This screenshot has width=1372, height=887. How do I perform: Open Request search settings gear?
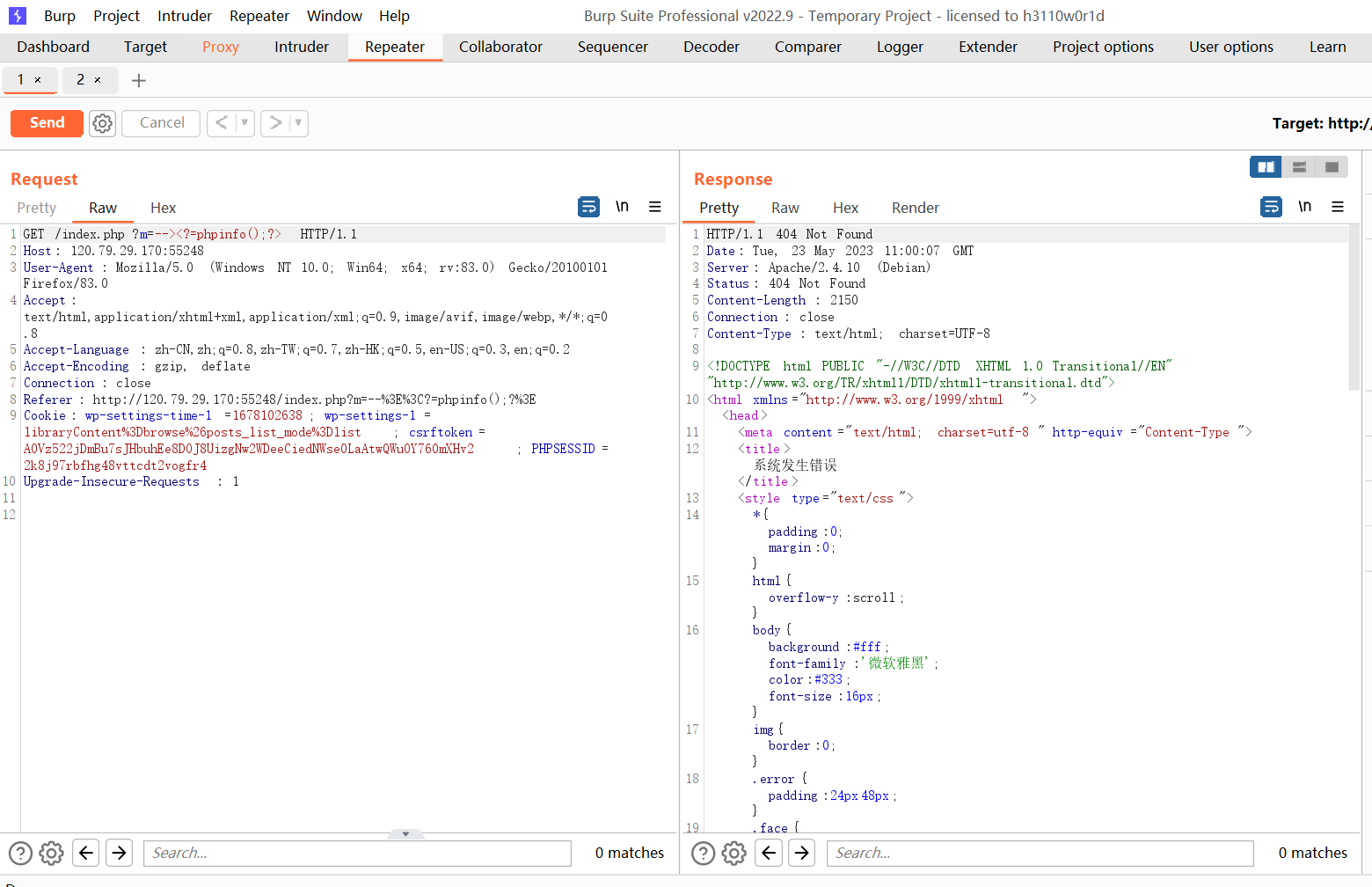tap(52, 853)
